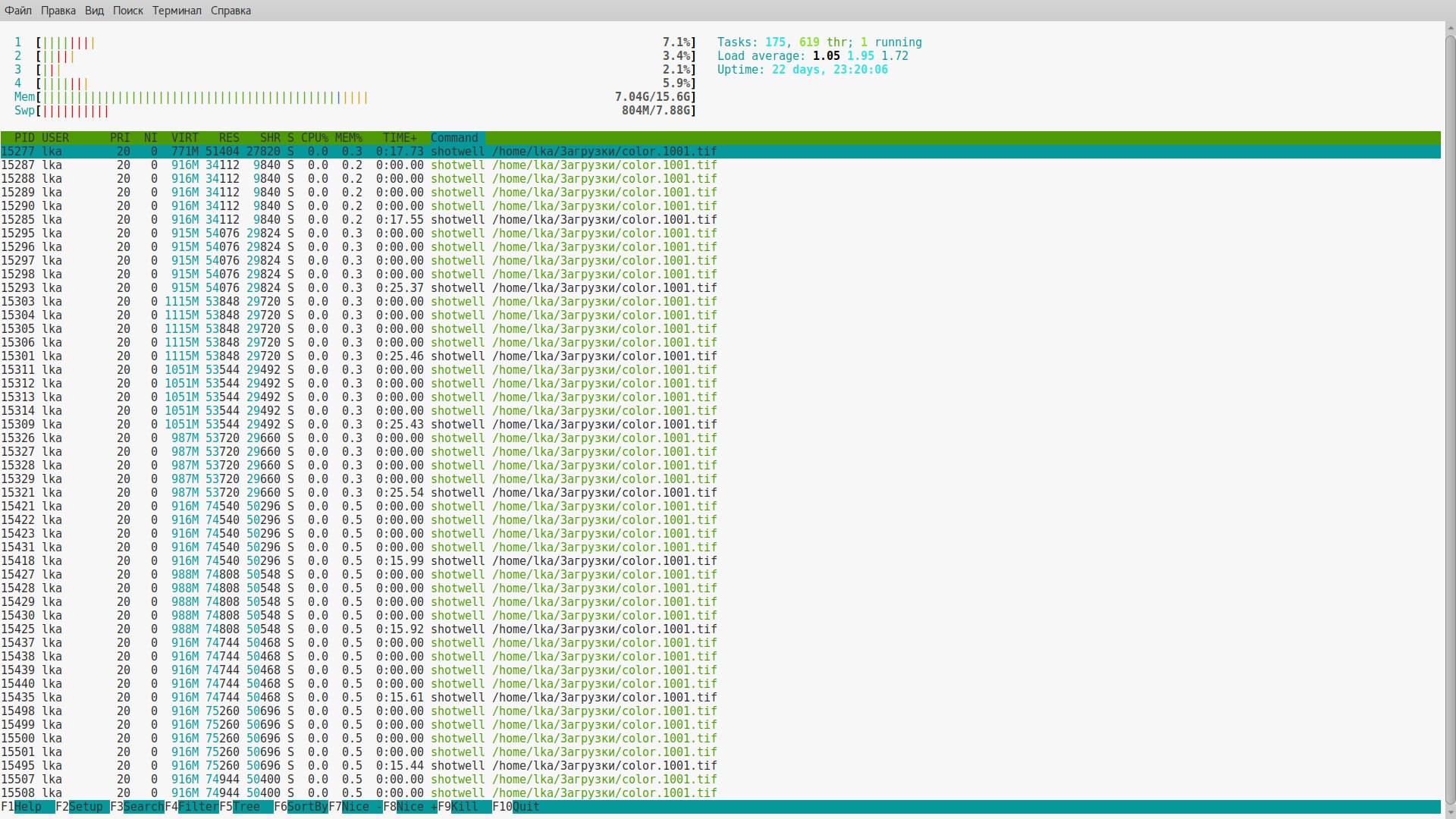
Task: Select the process row with PID 15309
Action: click(720, 425)
